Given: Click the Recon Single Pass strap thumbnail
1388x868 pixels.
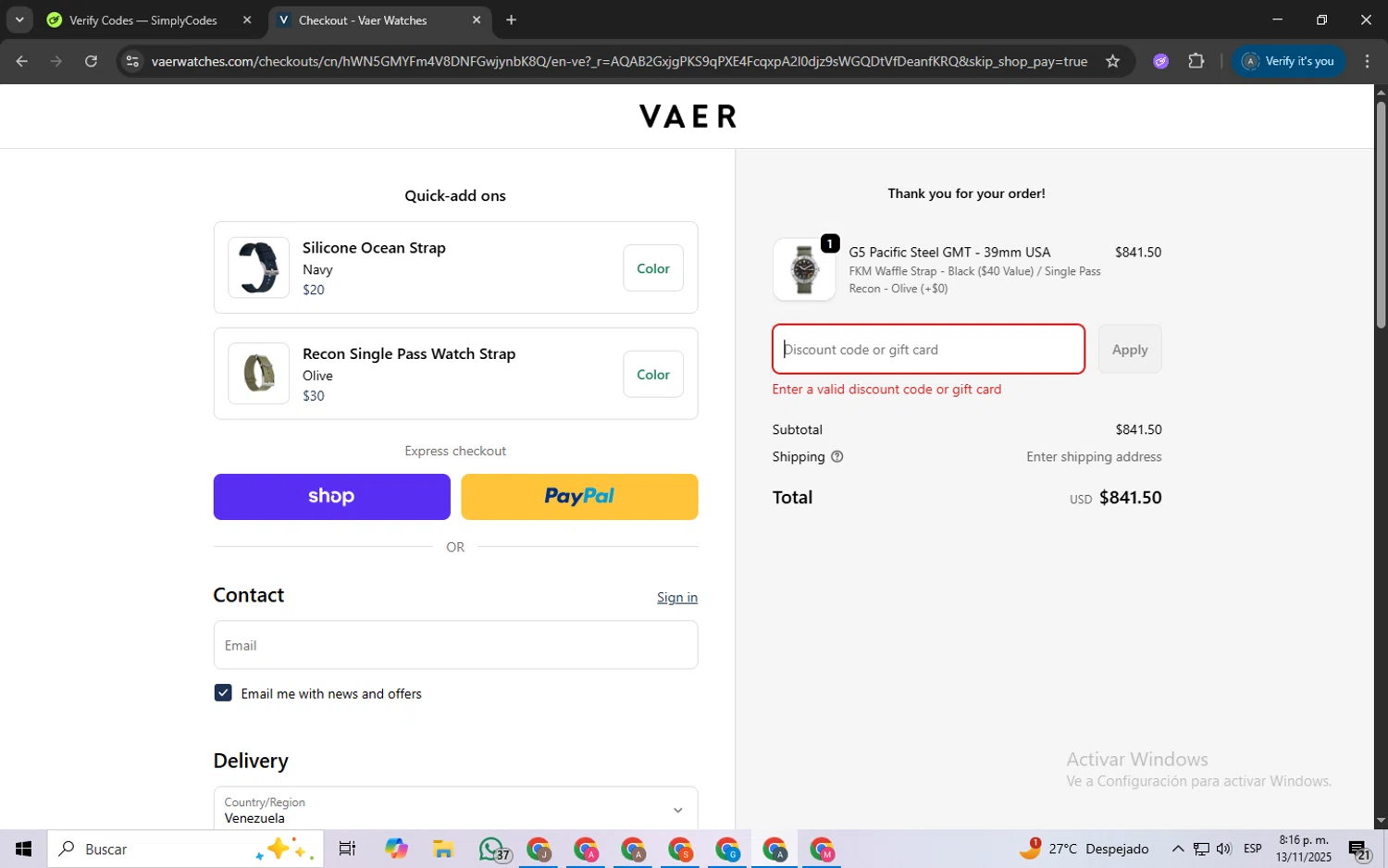Looking at the screenshot, I should [x=259, y=373].
